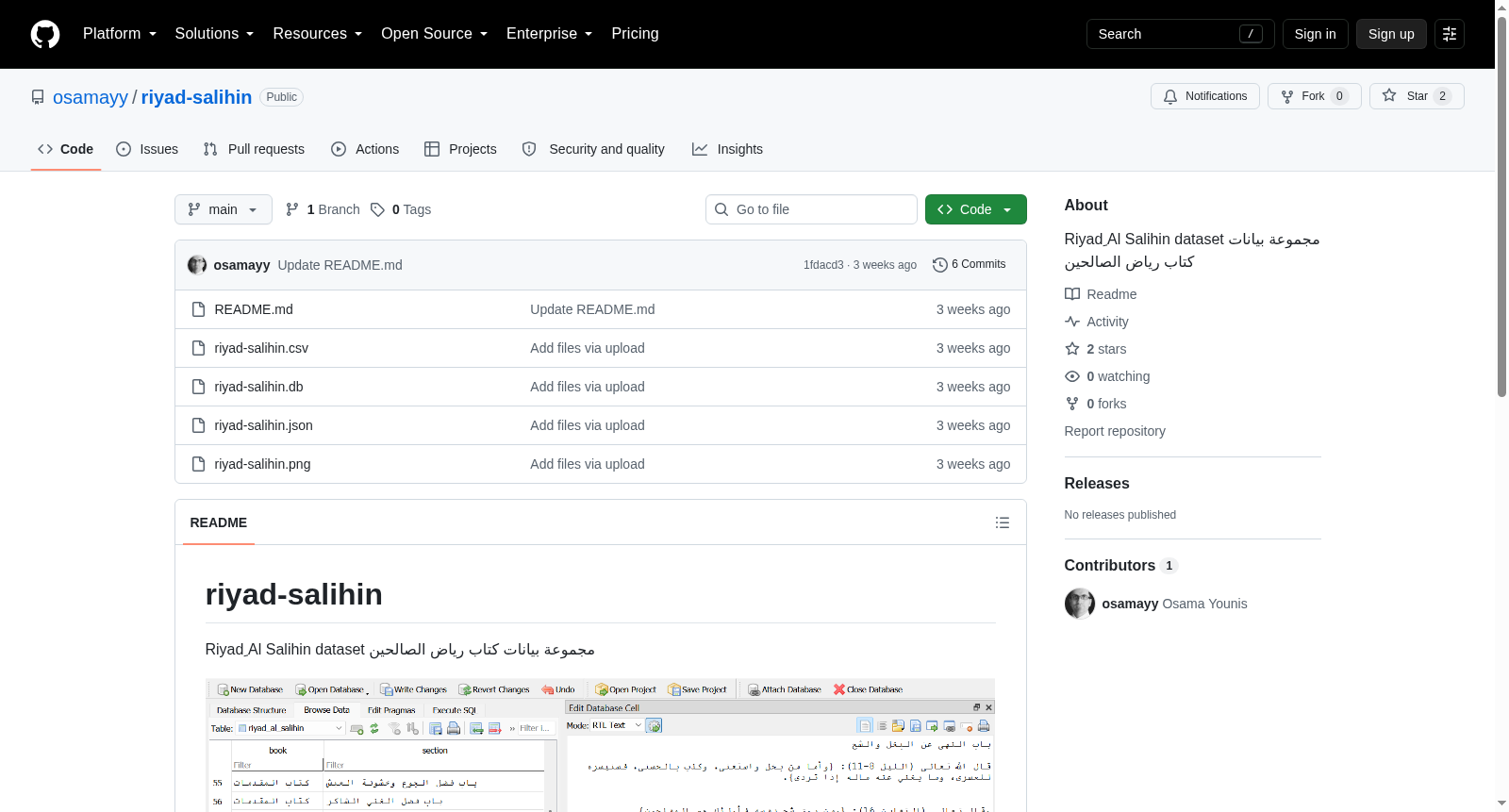
Task: Click osamayy's contributor avatar
Action: tap(1080, 604)
